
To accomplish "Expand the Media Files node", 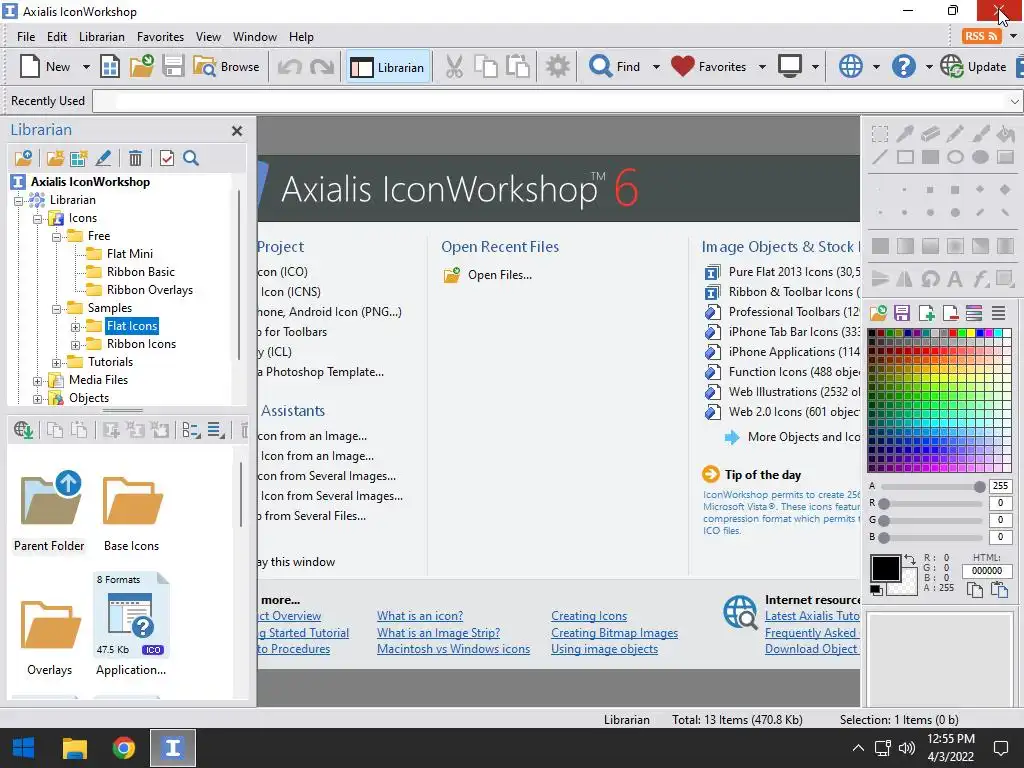I will click(x=38, y=380).
